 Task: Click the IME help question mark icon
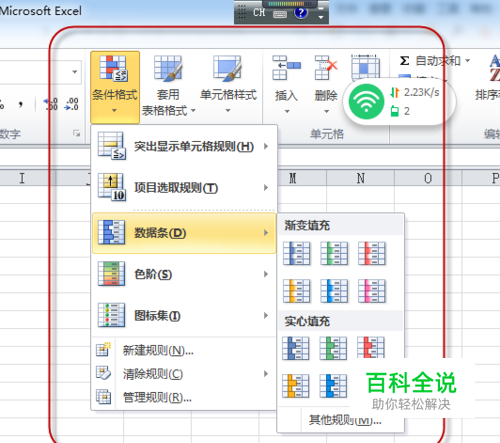(301, 13)
